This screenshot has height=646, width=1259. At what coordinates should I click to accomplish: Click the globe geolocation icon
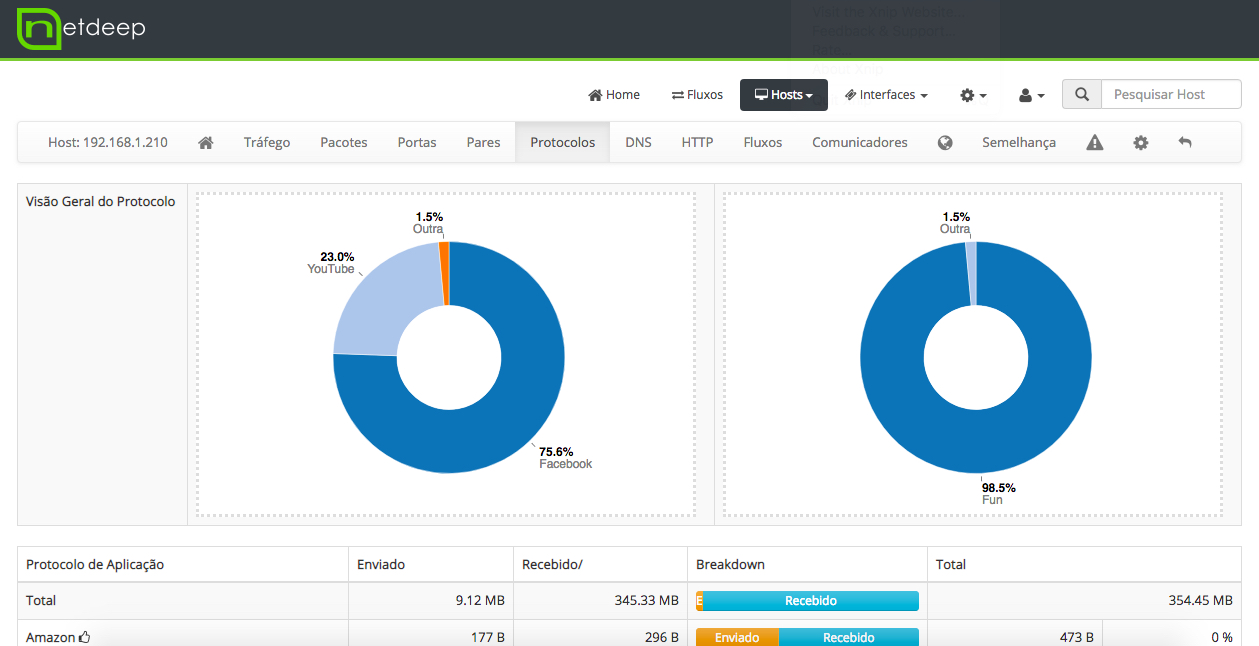pyautogui.click(x=945, y=143)
